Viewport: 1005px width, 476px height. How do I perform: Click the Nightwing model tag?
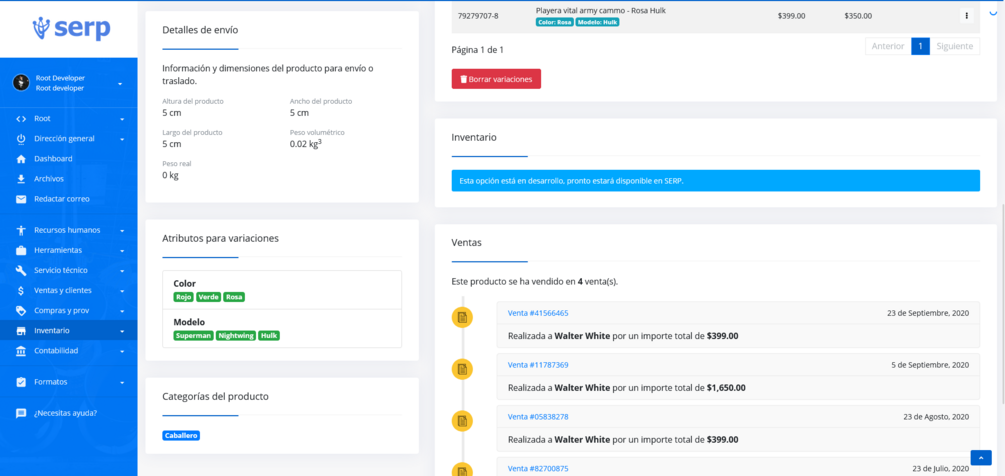[x=235, y=336]
